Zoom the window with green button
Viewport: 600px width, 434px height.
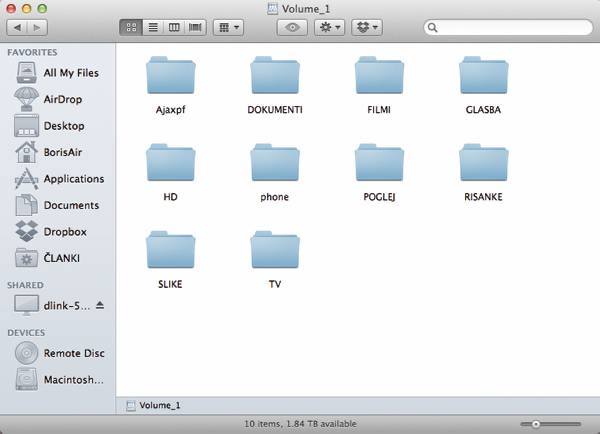pyautogui.click(x=42, y=8)
